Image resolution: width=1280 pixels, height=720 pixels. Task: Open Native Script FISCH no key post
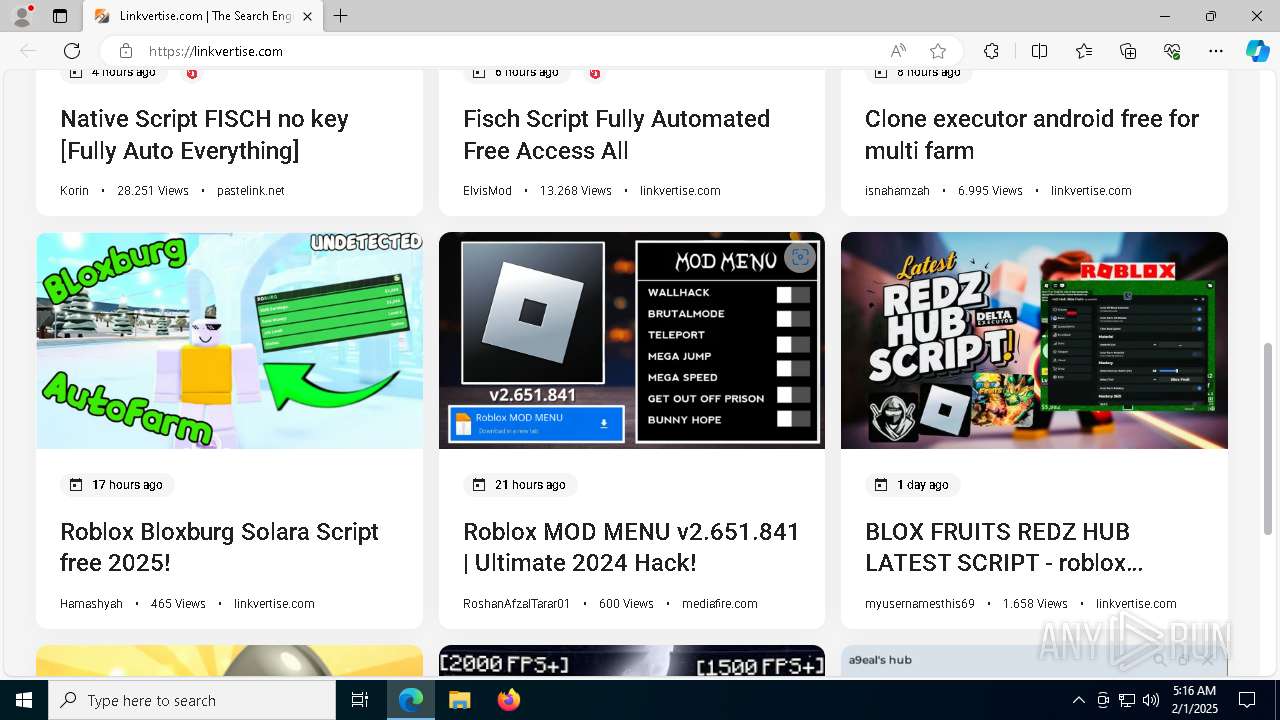click(x=204, y=135)
